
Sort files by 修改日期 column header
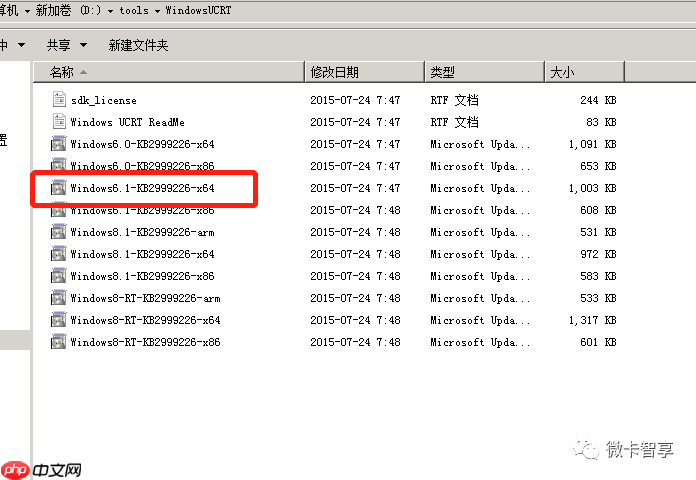tap(364, 72)
